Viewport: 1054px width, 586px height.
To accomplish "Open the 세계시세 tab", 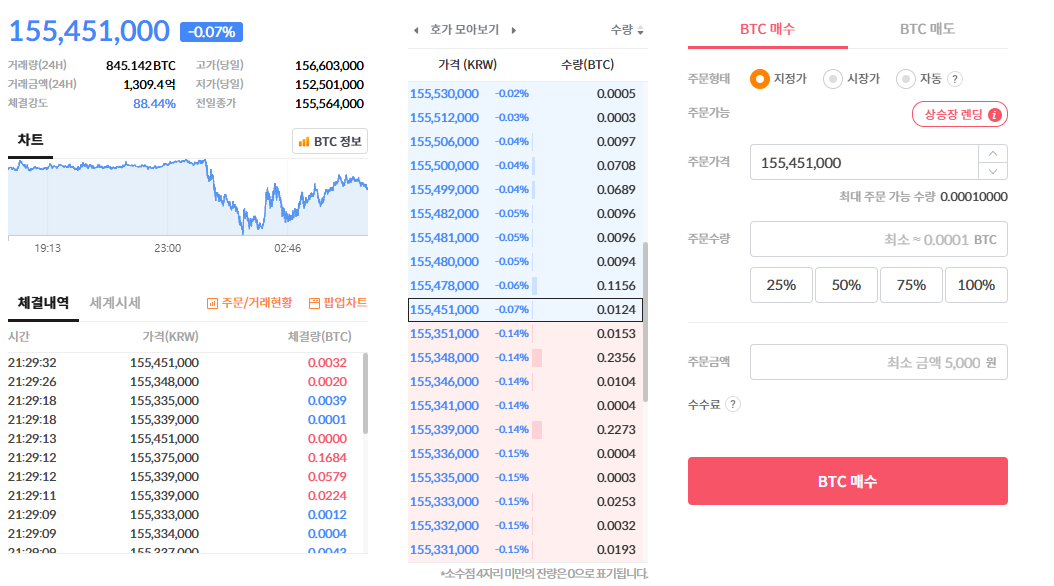I will (115, 303).
